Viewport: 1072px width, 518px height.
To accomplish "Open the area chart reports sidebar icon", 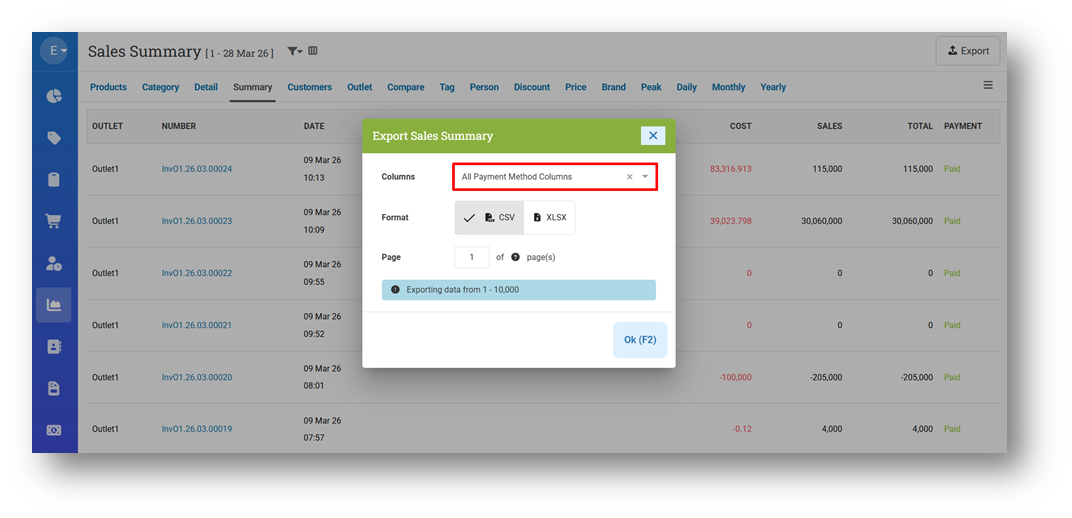I will click(x=54, y=305).
